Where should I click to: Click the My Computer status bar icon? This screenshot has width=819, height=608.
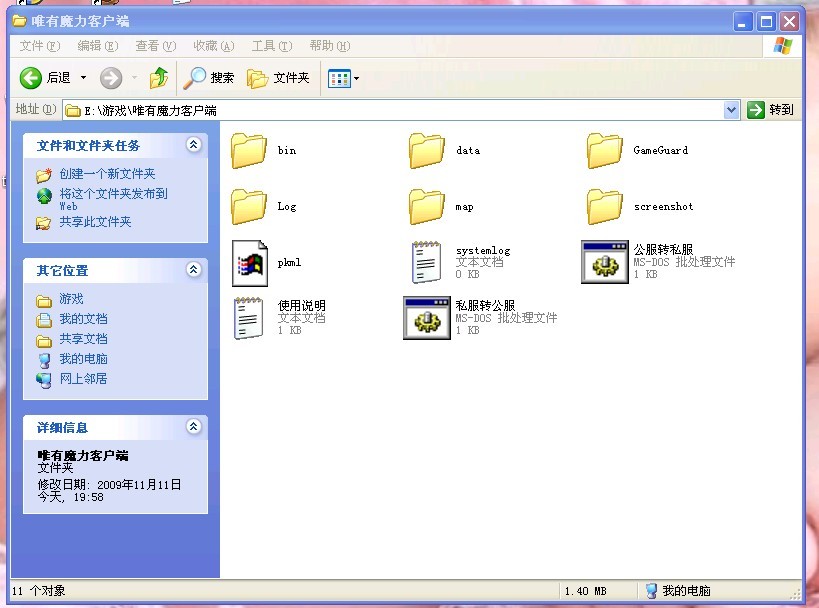(x=651, y=591)
